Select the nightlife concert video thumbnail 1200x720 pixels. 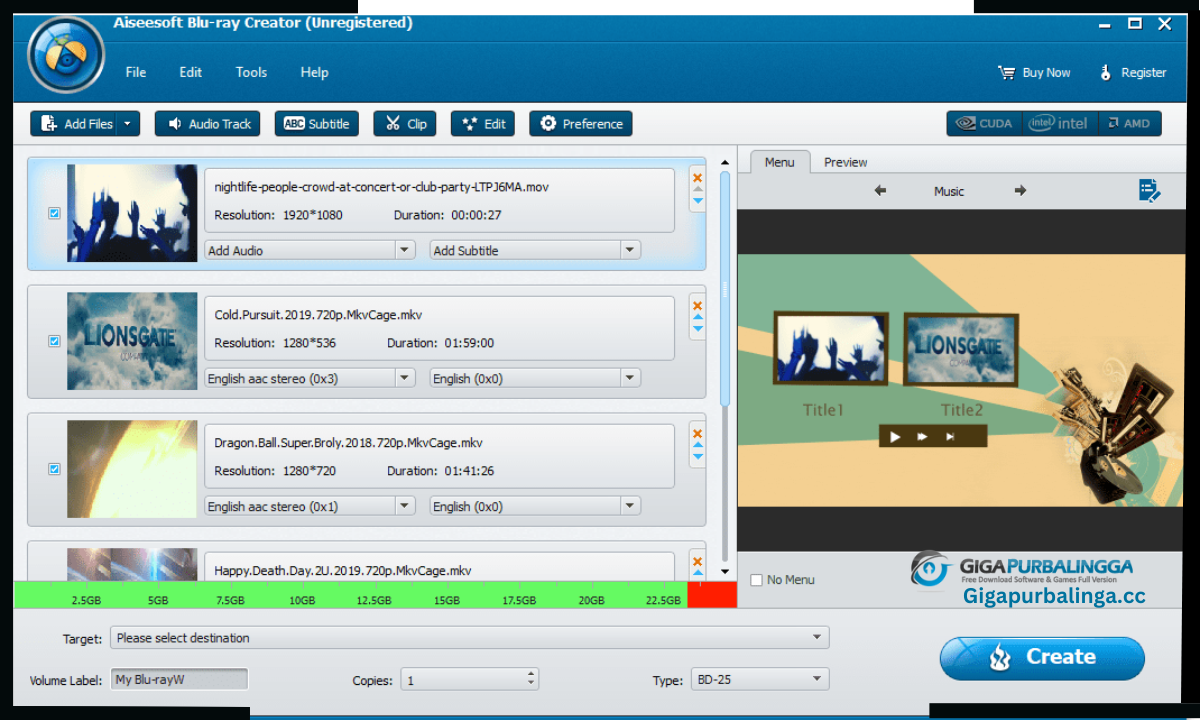(132, 213)
